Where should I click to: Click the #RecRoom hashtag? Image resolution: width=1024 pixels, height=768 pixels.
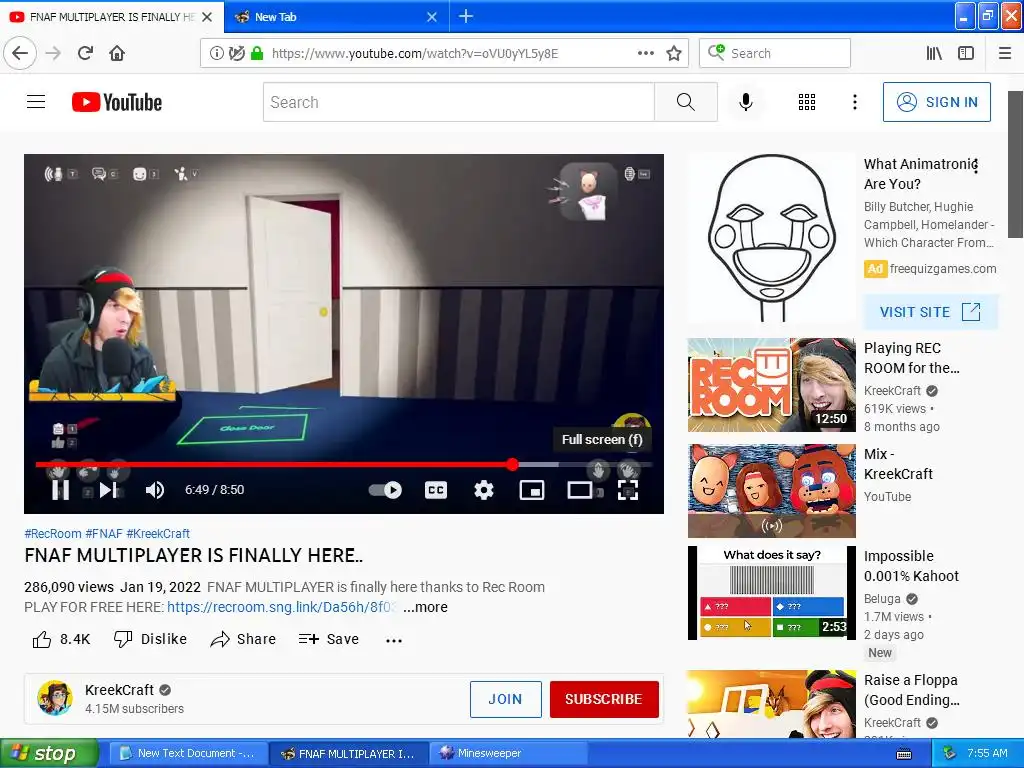tap(53, 534)
